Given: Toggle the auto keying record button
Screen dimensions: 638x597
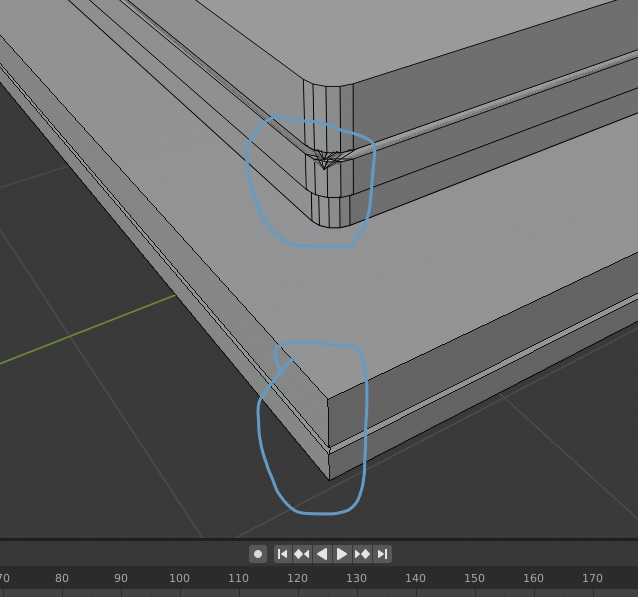Looking at the screenshot, I should (x=258, y=554).
